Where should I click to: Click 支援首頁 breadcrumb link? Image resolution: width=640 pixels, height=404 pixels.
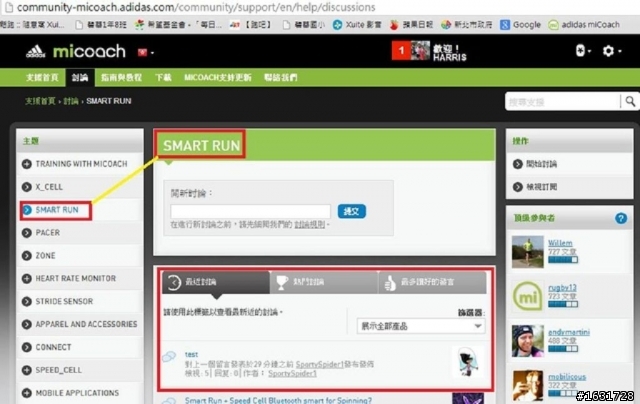[40, 101]
